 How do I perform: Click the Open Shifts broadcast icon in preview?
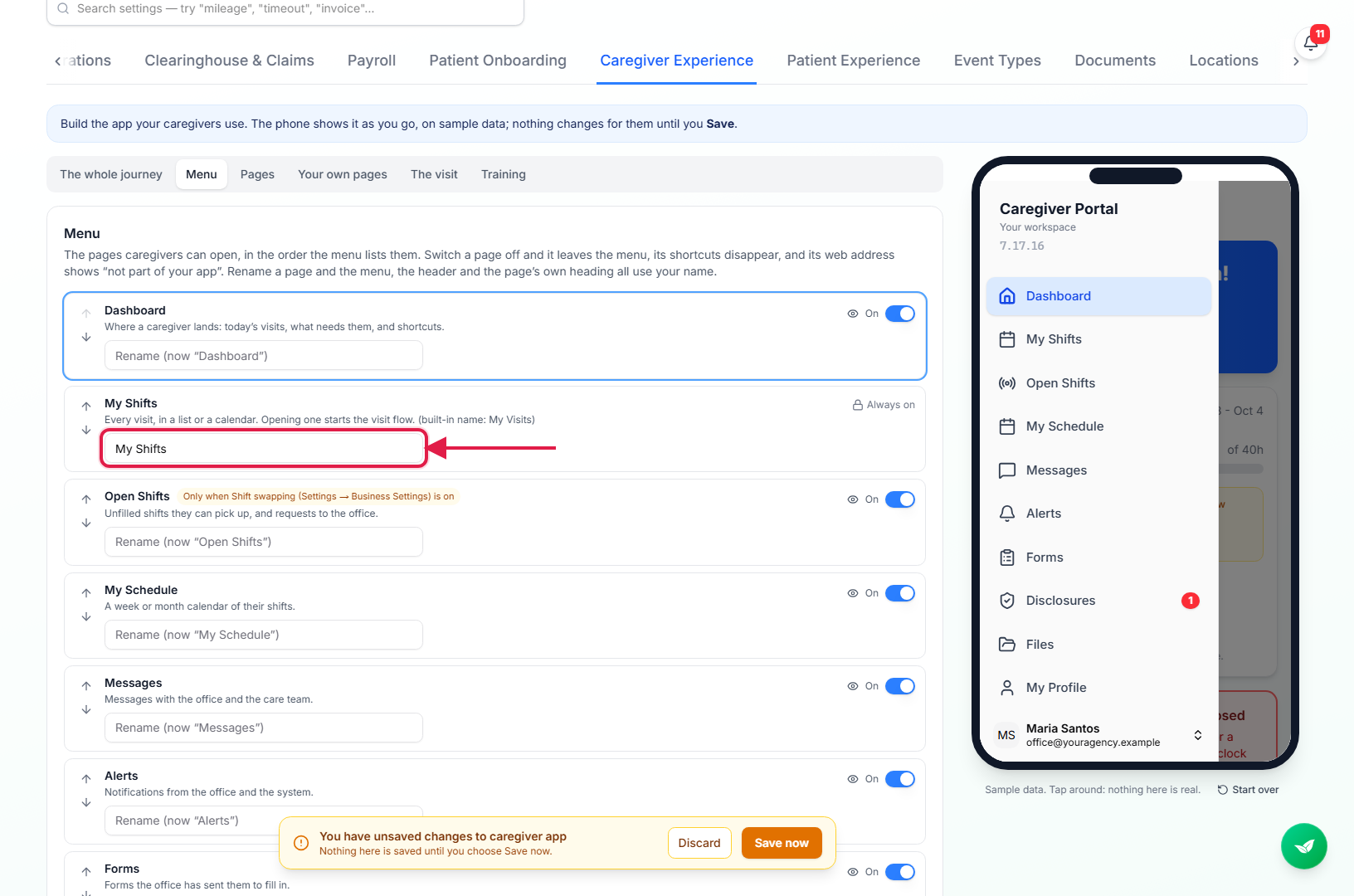1007,383
